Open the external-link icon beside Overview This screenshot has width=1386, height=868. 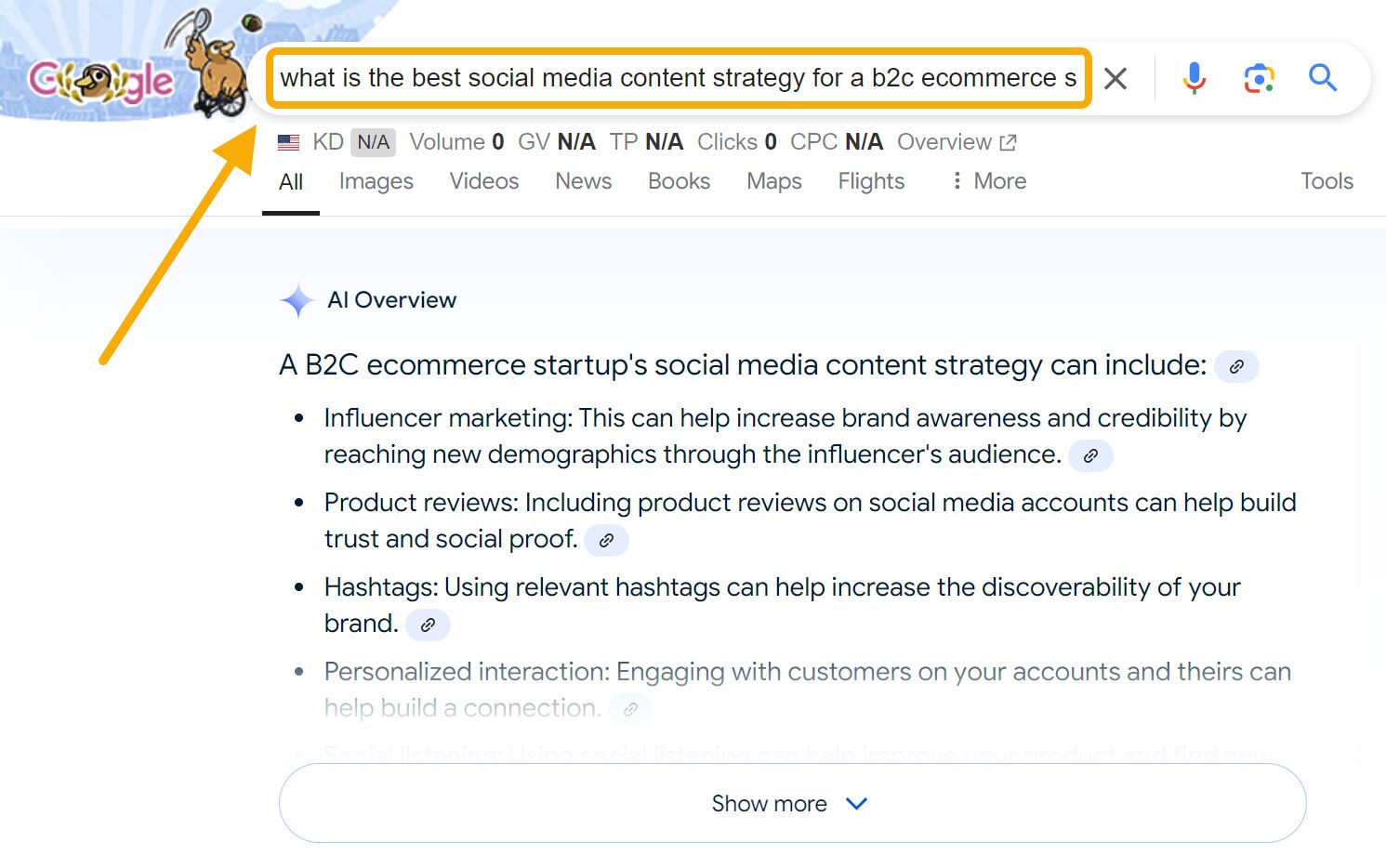point(1008,141)
